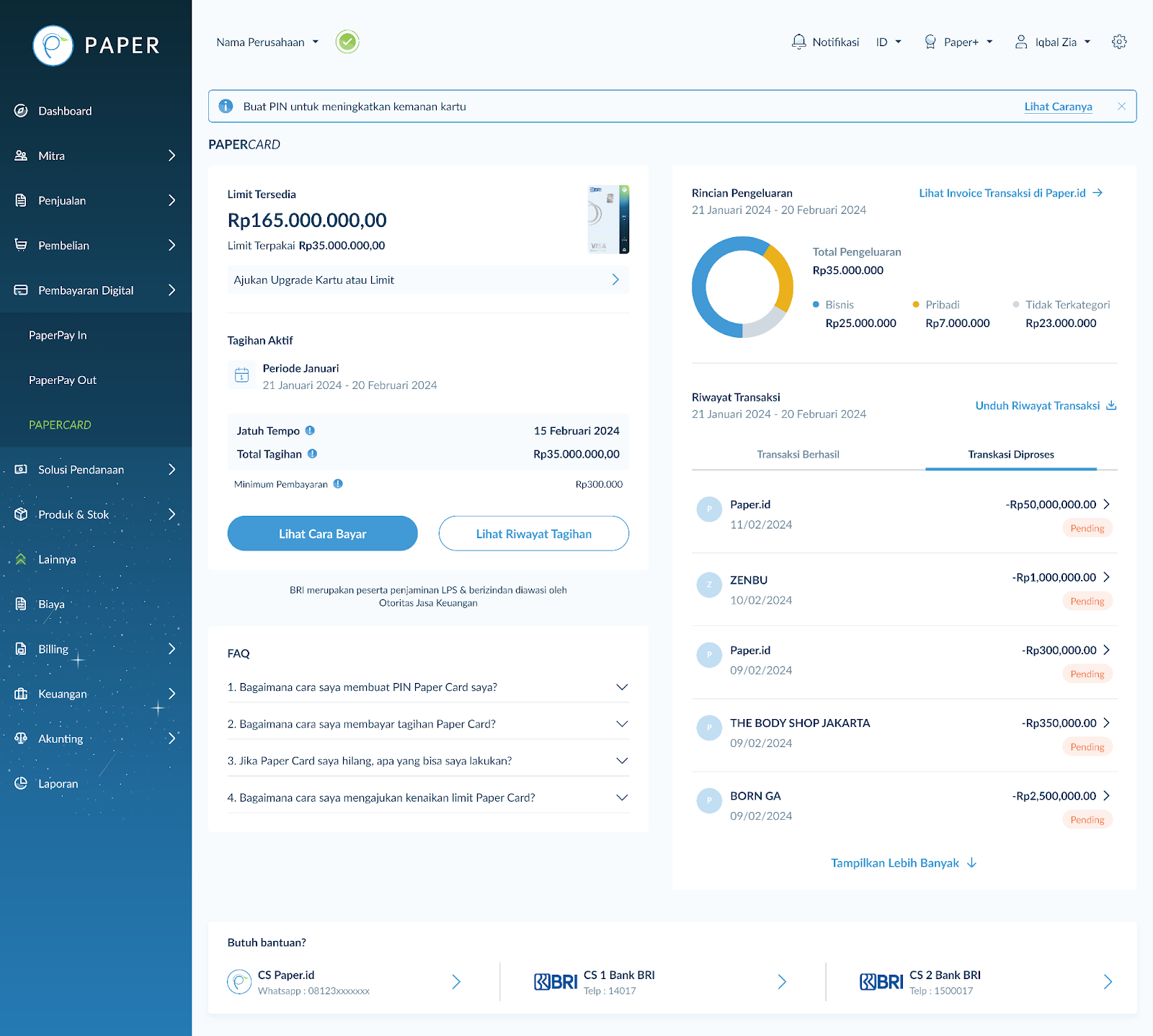The image size is (1153, 1036).
Task: Open the settings gear icon
Action: click(x=1118, y=42)
